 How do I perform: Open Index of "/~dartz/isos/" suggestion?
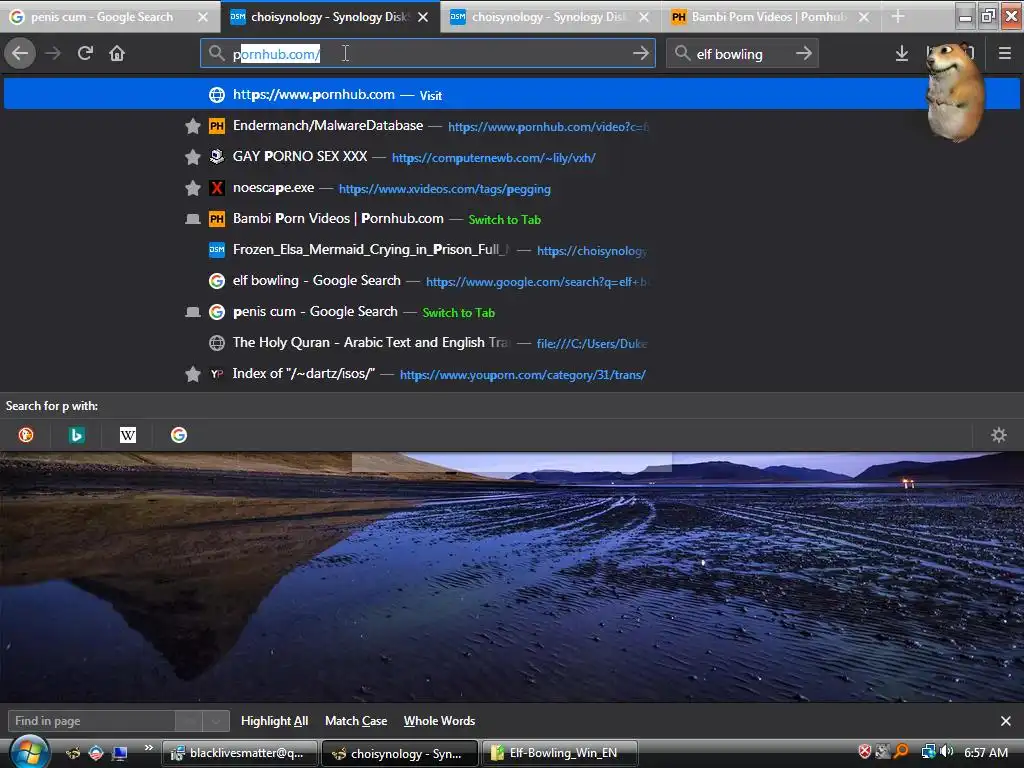click(x=512, y=374)
